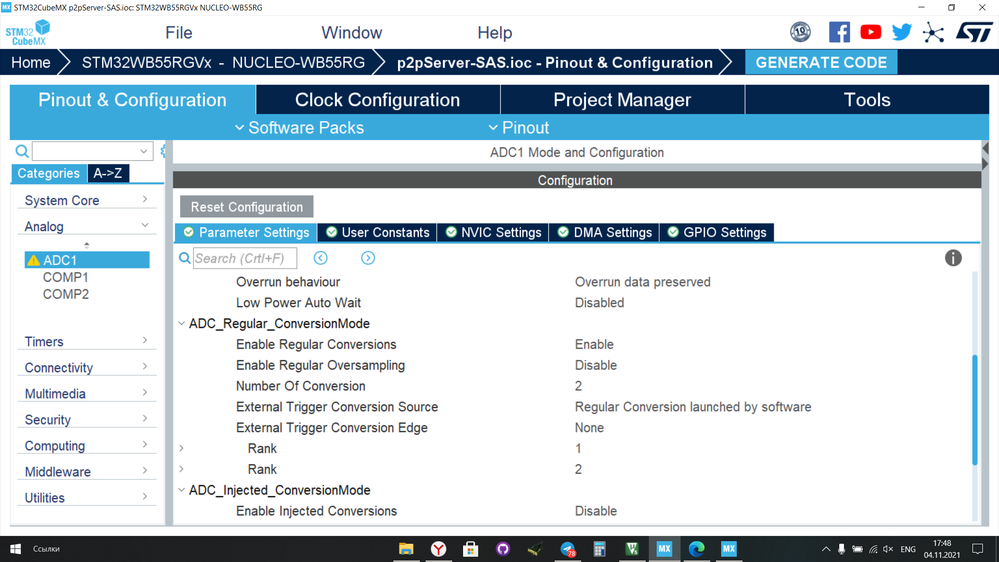Open the Software Packs dropdown

point(299,127)
